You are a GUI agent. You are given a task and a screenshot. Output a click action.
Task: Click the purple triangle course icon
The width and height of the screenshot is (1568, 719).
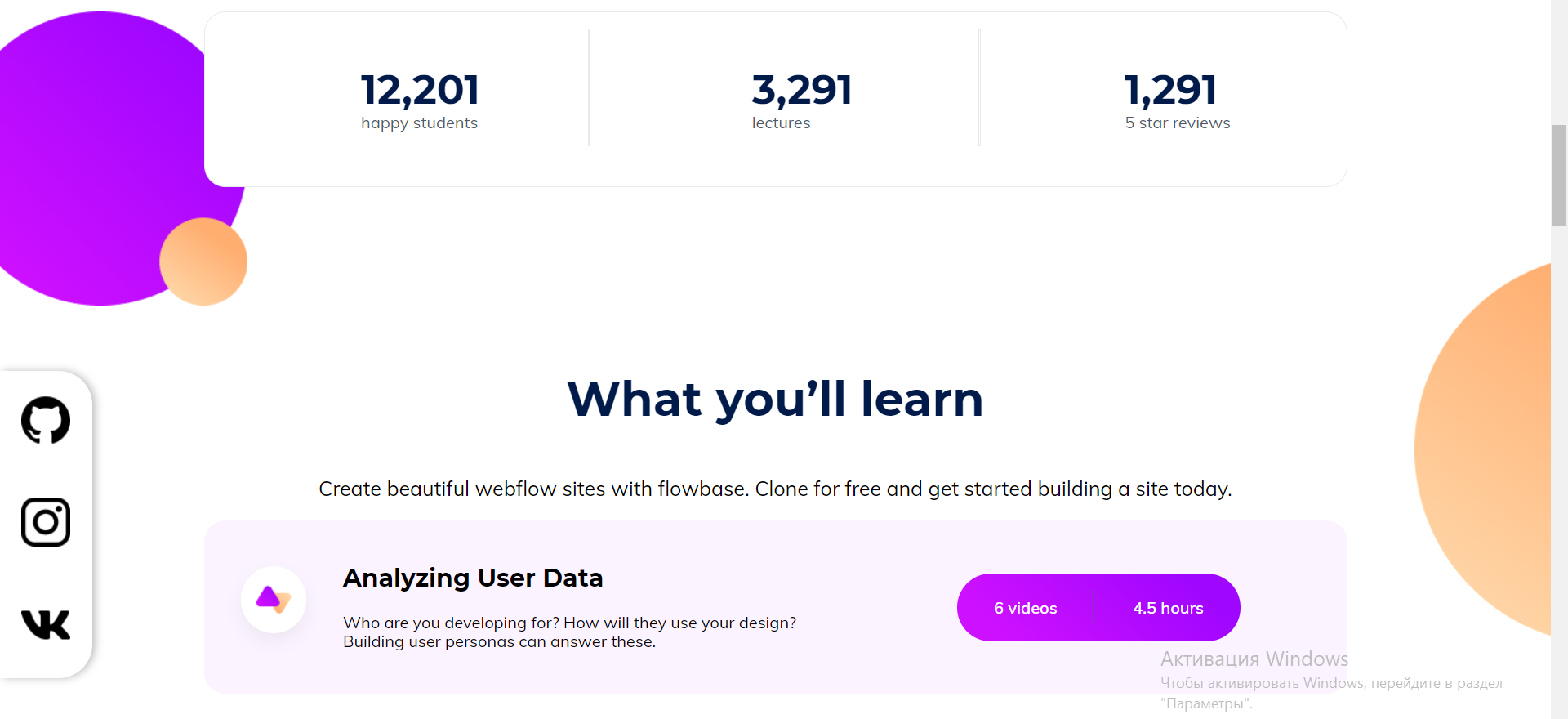(x=274, y=600)
